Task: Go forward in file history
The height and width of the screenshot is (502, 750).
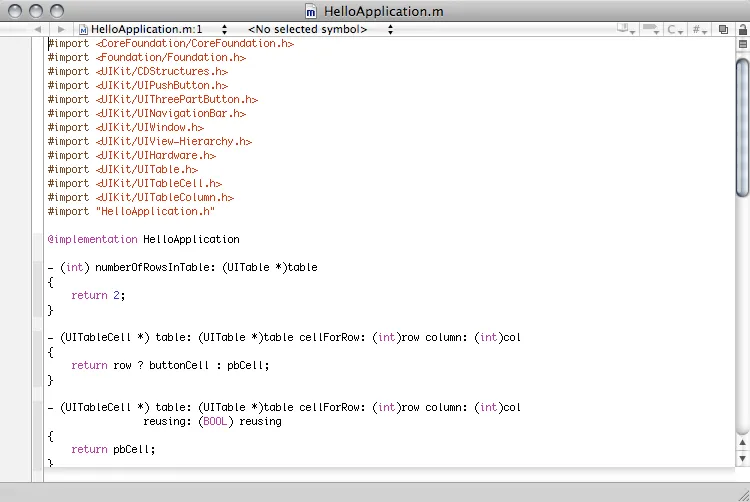Action: pos(61,29)
